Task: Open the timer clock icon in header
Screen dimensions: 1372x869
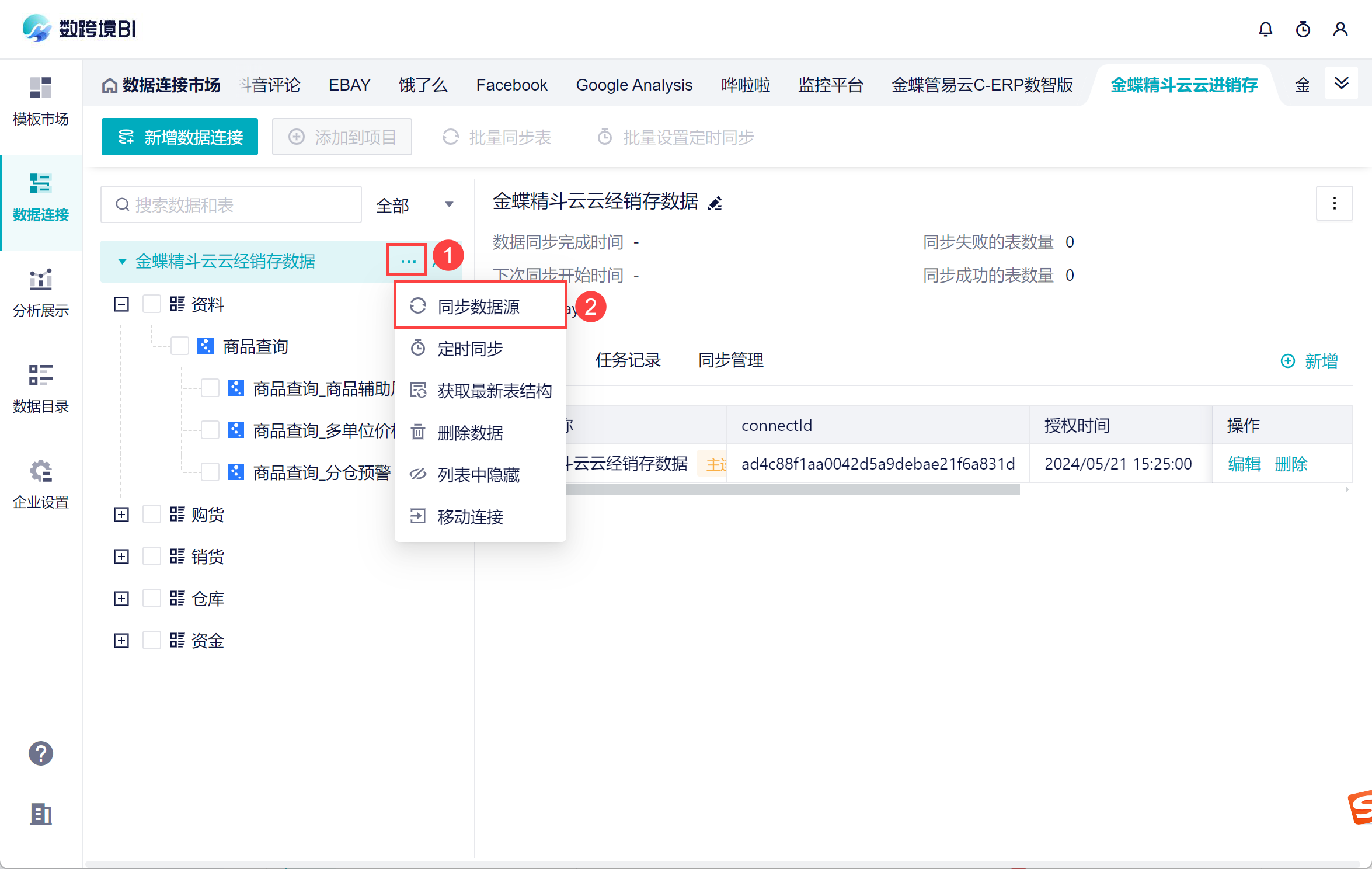Action: click(1303, 29)
